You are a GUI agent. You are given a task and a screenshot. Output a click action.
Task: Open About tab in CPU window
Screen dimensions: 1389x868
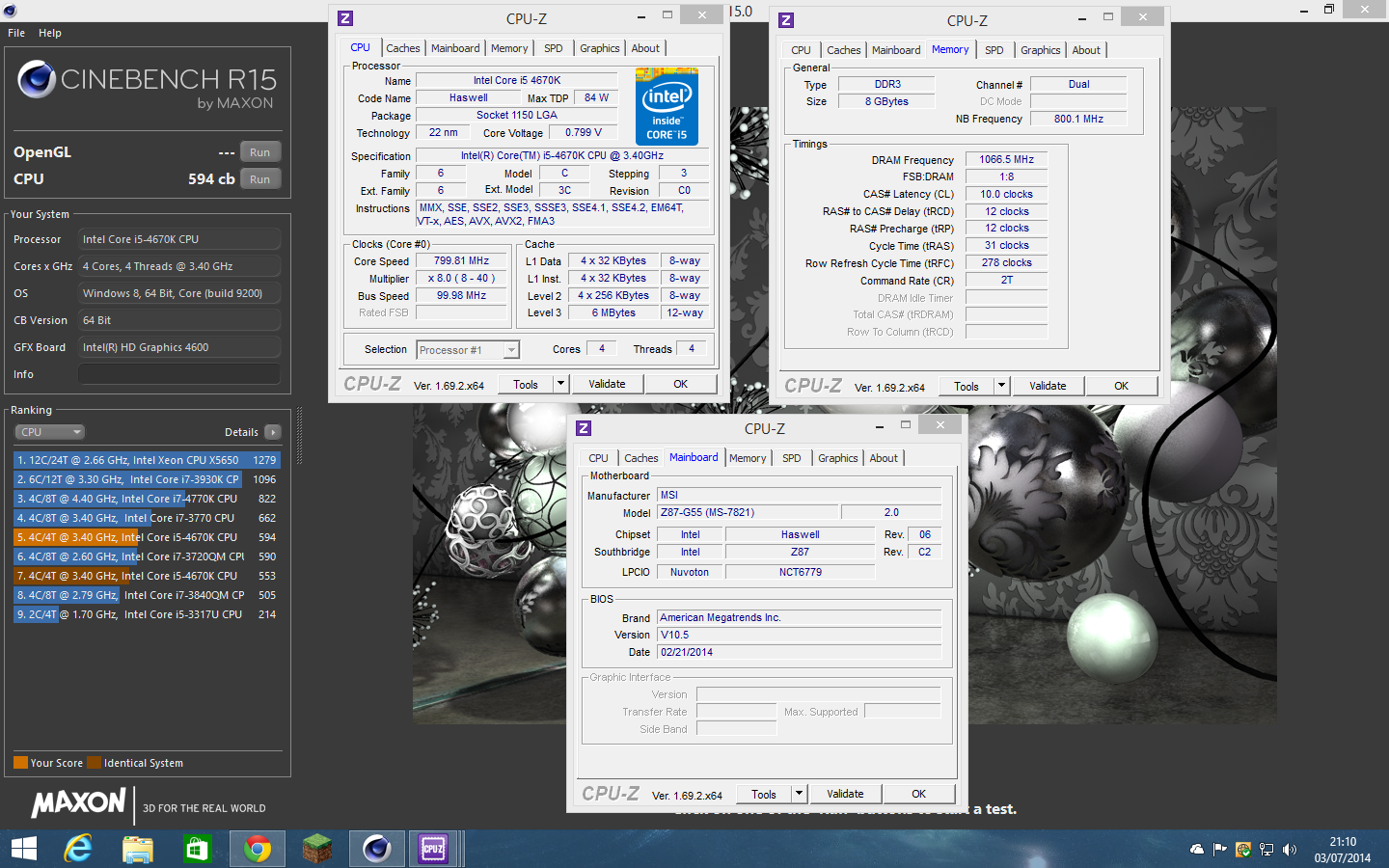click(x=645, y=48)
